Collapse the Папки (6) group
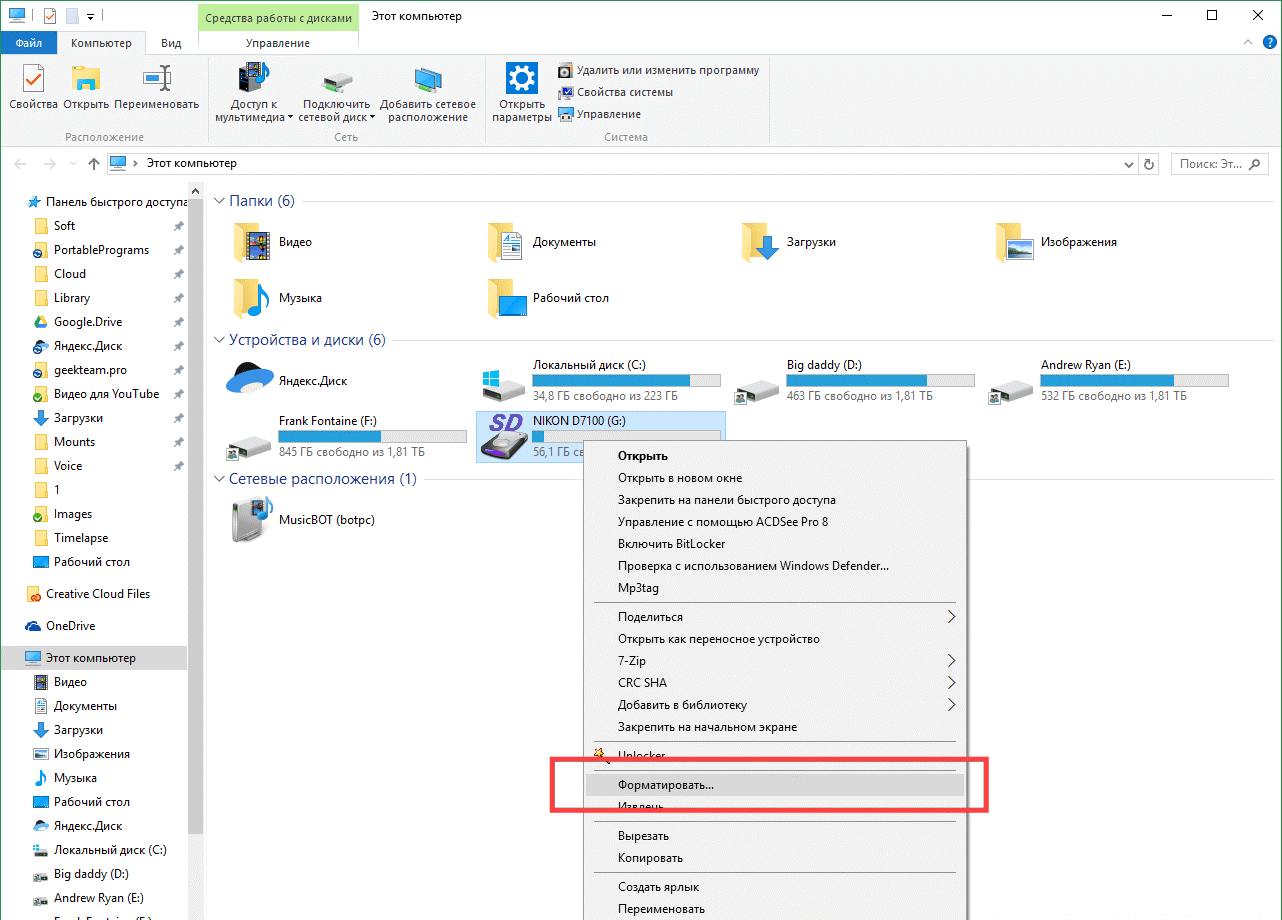 point(220,201)
